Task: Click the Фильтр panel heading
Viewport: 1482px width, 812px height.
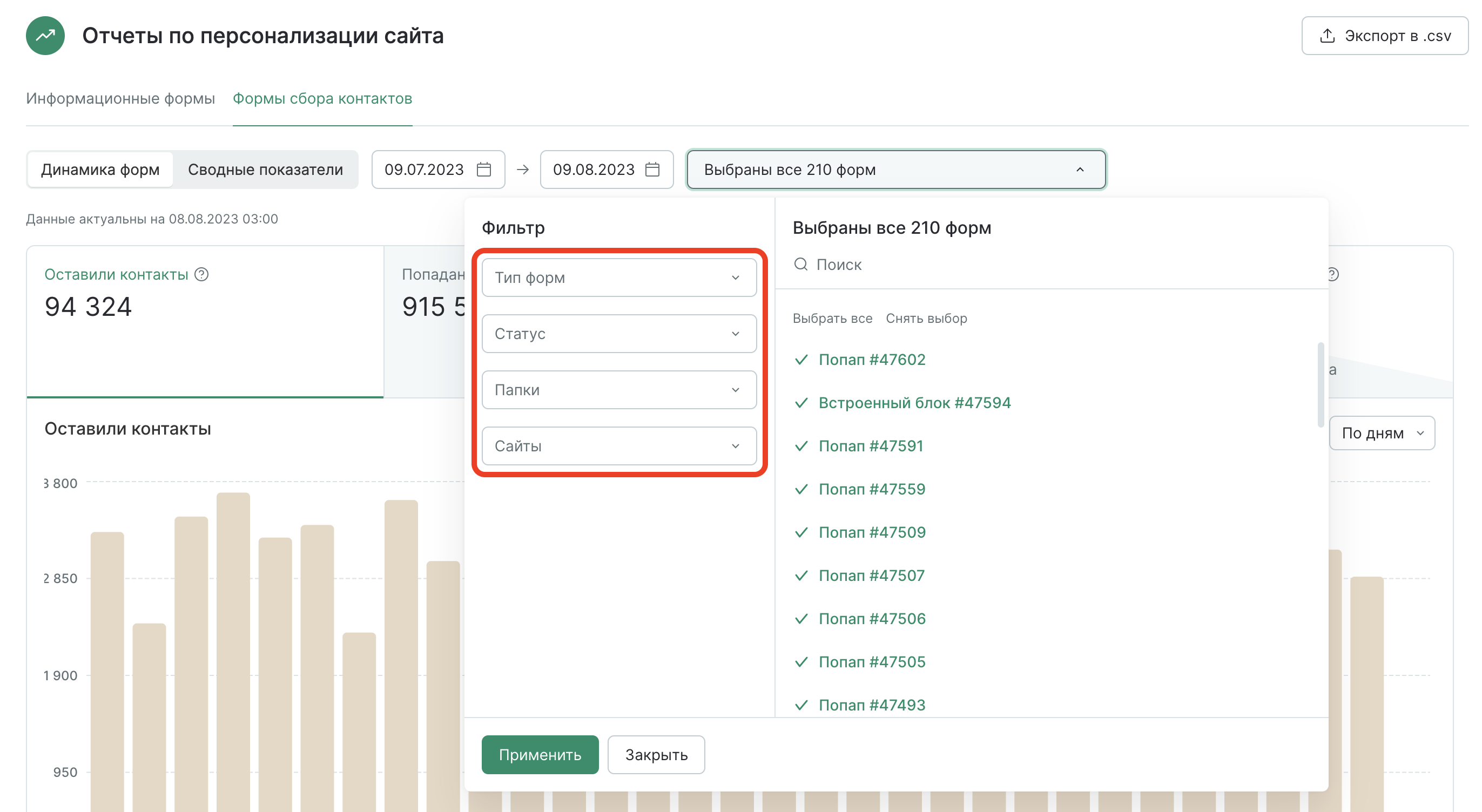Action: (513, 228)
